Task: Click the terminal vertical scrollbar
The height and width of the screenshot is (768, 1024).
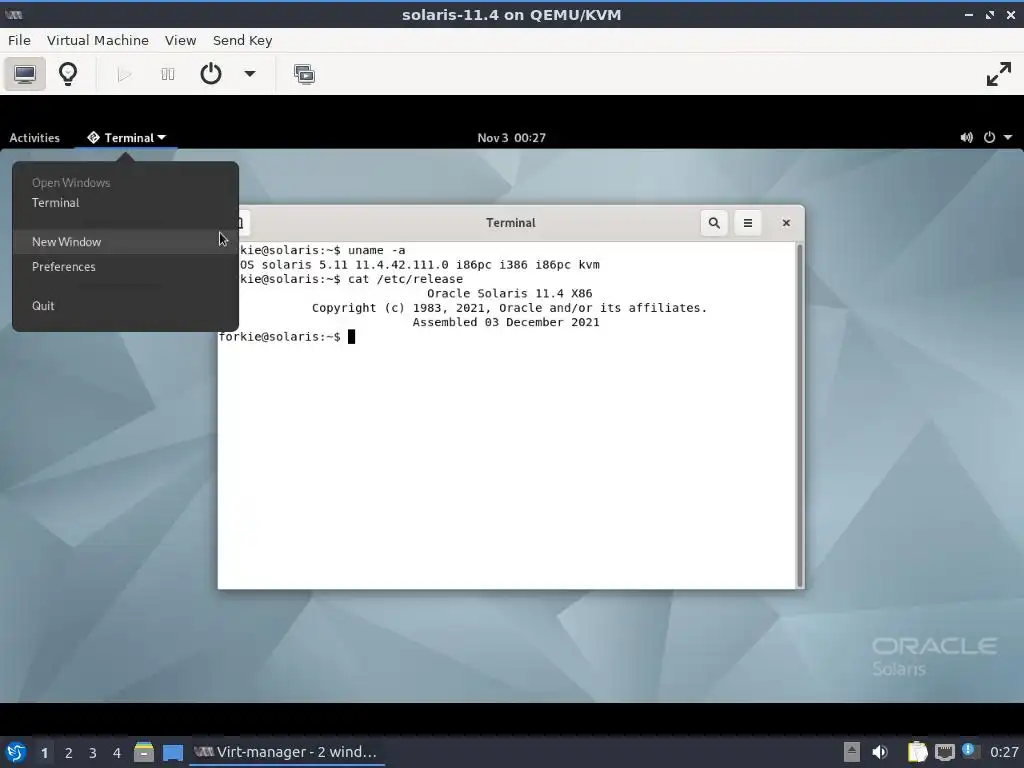Action: tap(799, 415)
